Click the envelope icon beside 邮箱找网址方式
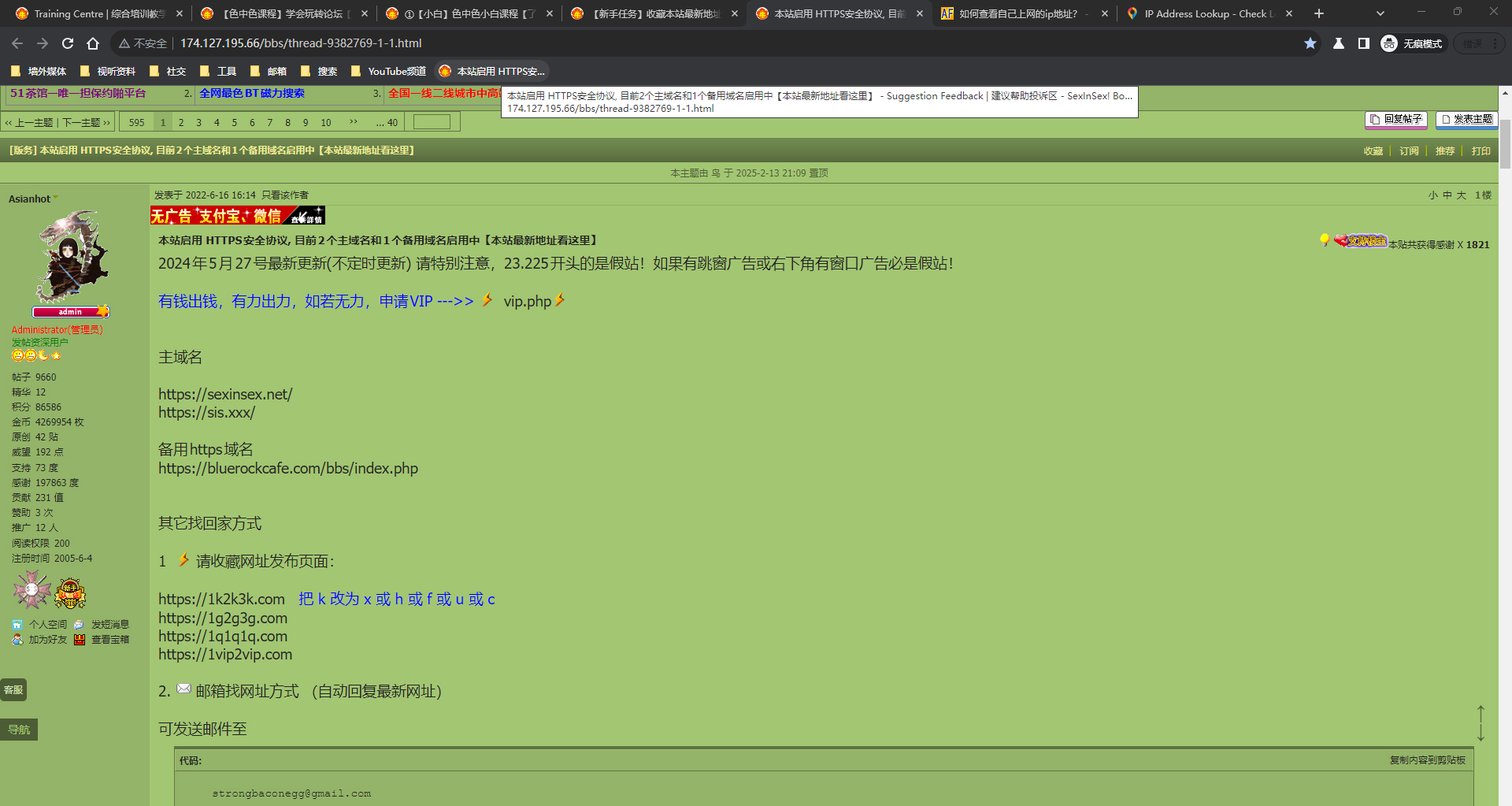Image resolution: width=1512 pixels, height=806 pixels. (x=183, y=689)
